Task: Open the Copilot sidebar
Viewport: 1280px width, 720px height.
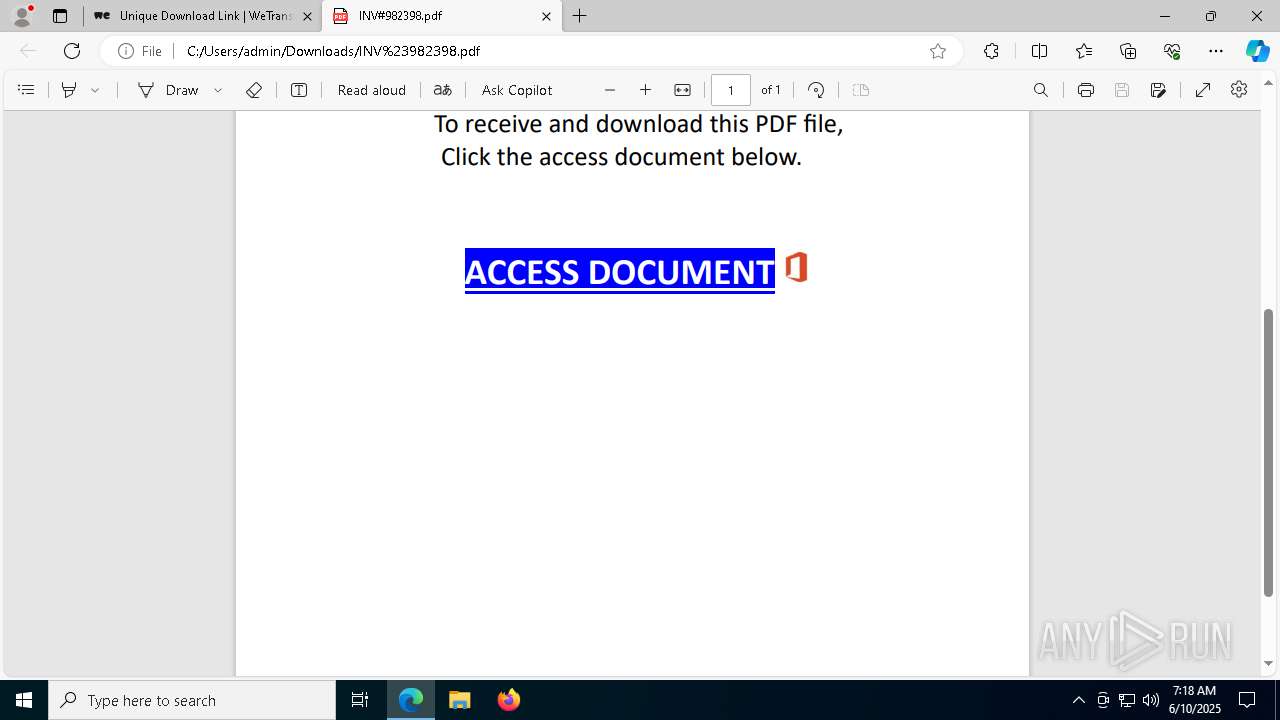Action: [x=1257, y=51]
